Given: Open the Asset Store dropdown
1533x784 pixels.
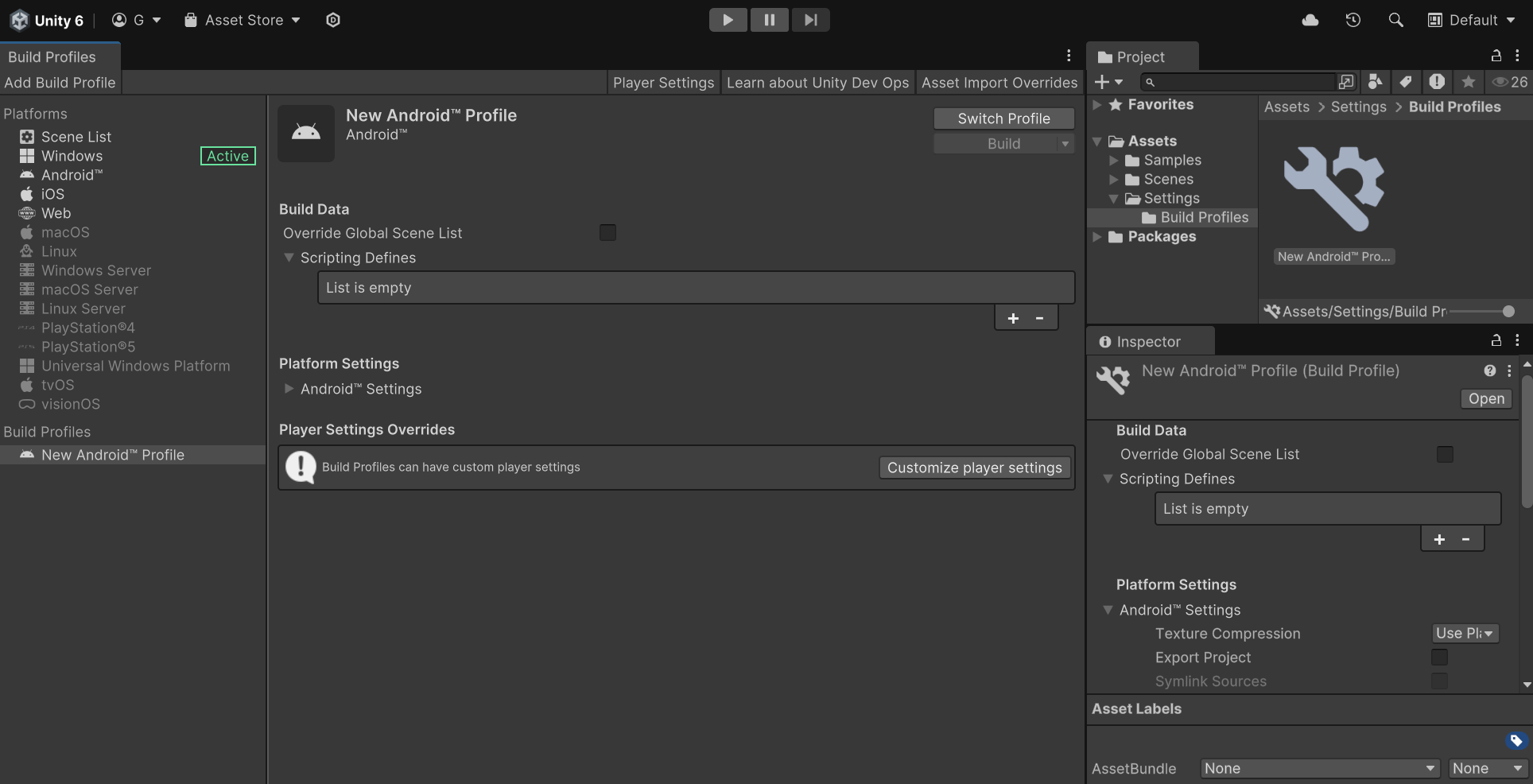Looking at the screenshot, I should coord(243,20).
